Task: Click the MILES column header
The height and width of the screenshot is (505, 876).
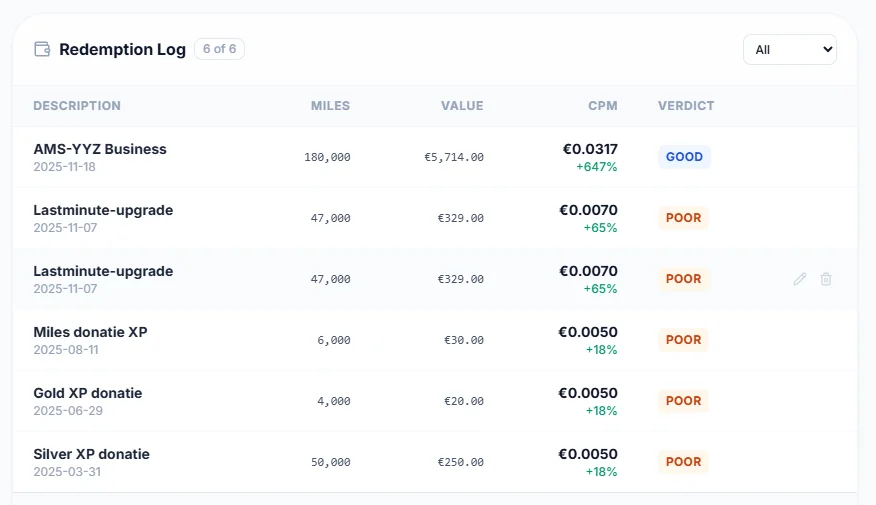Action: 330,106
